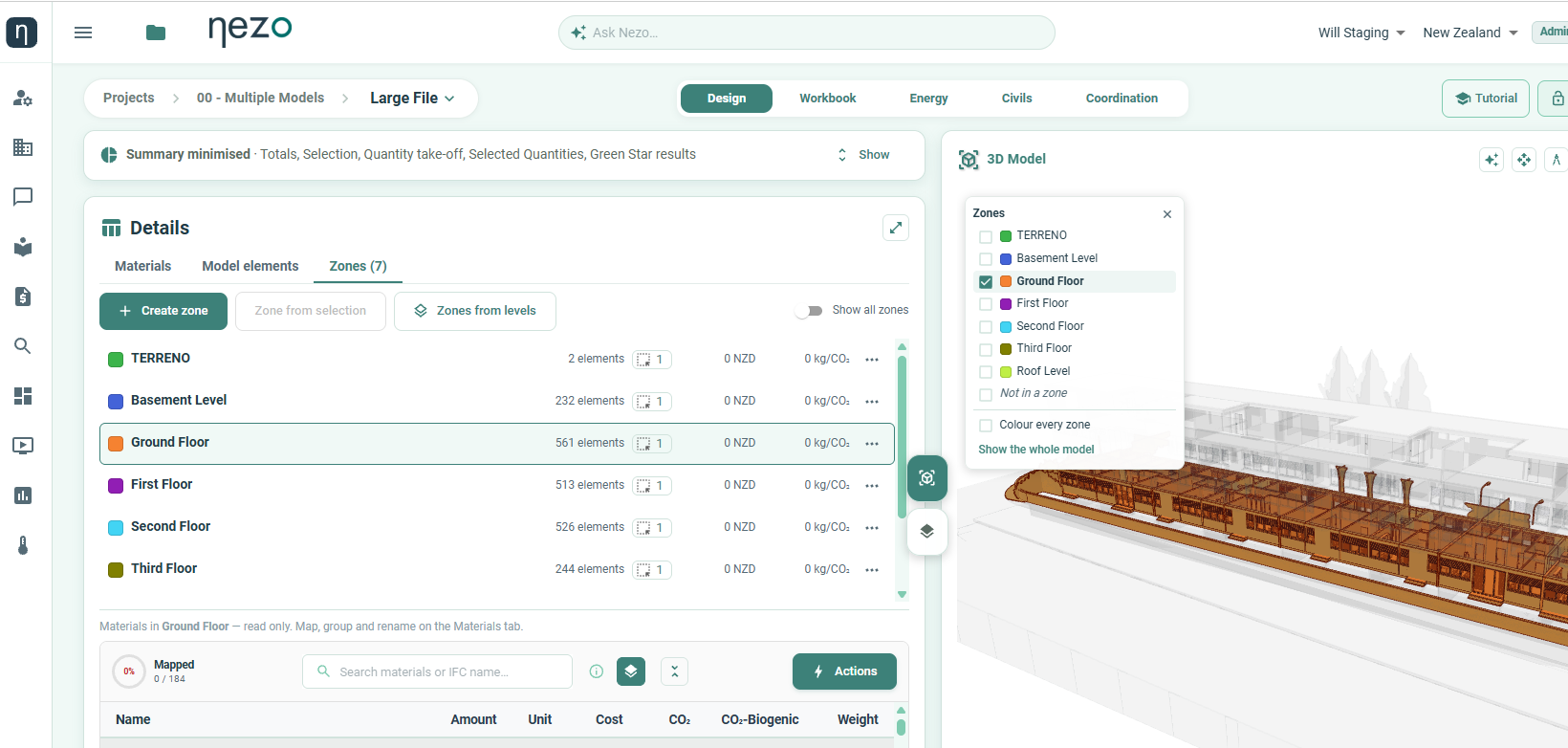Open more options for Third Floor zone row

(x=872, y=570)
